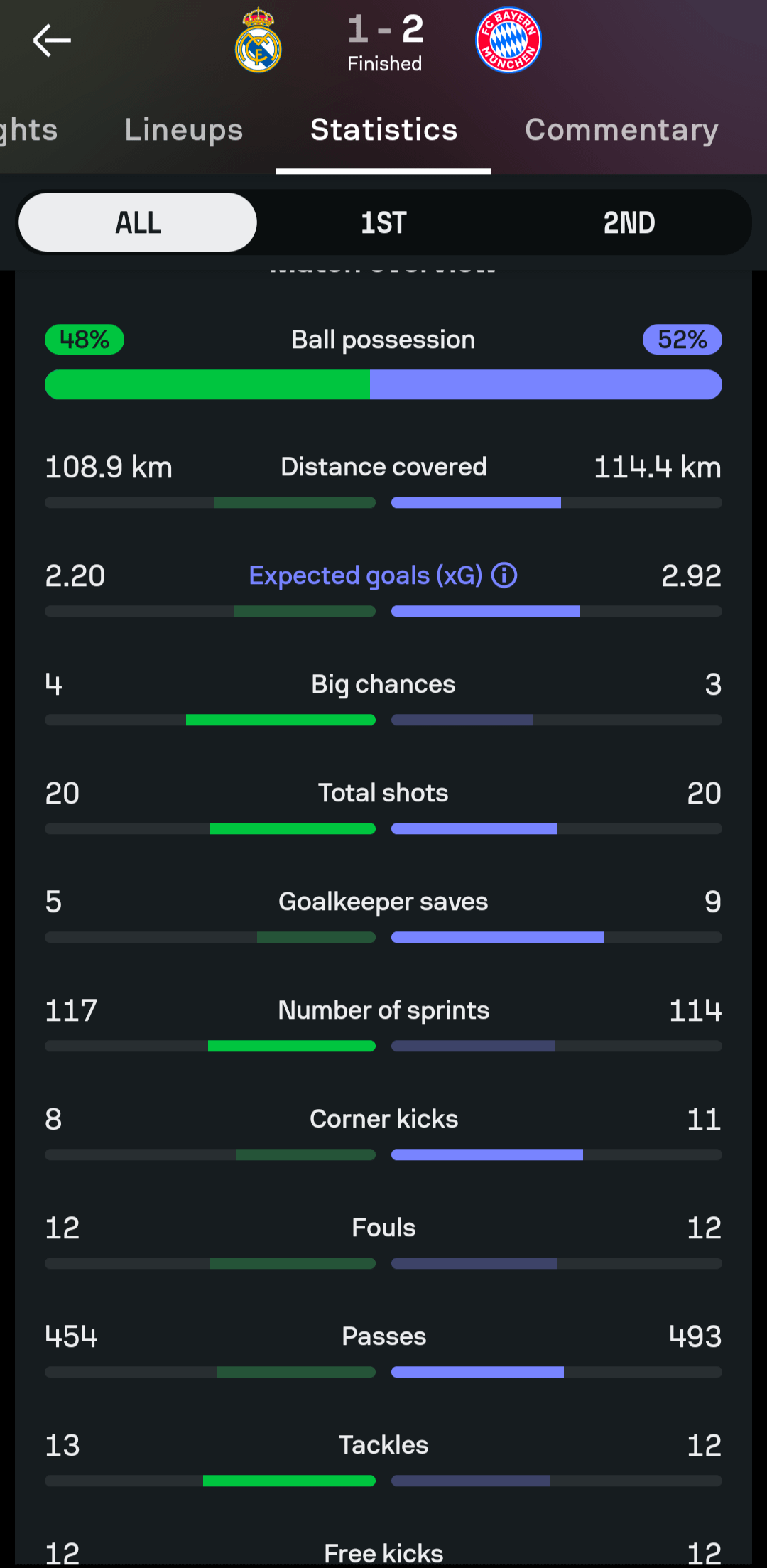Click the Distance covered stat label

(383, 467)
